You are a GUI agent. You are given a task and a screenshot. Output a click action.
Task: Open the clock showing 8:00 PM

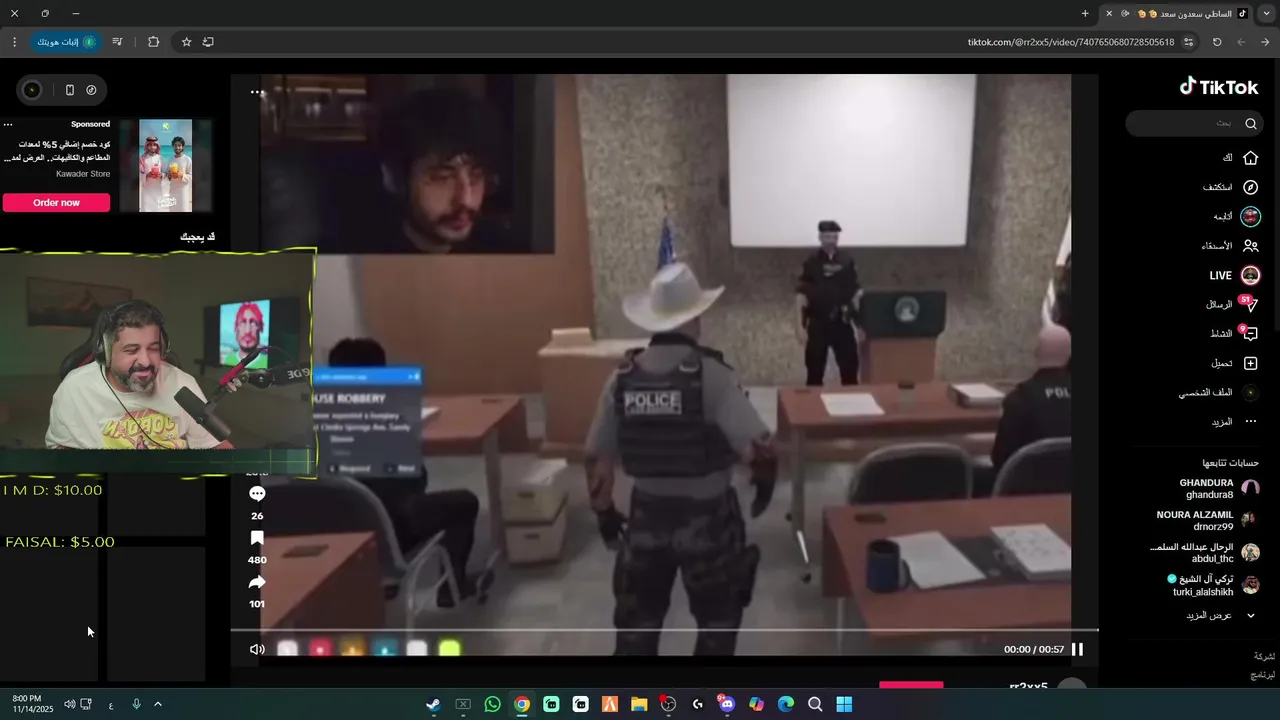(x=27, y=704)
